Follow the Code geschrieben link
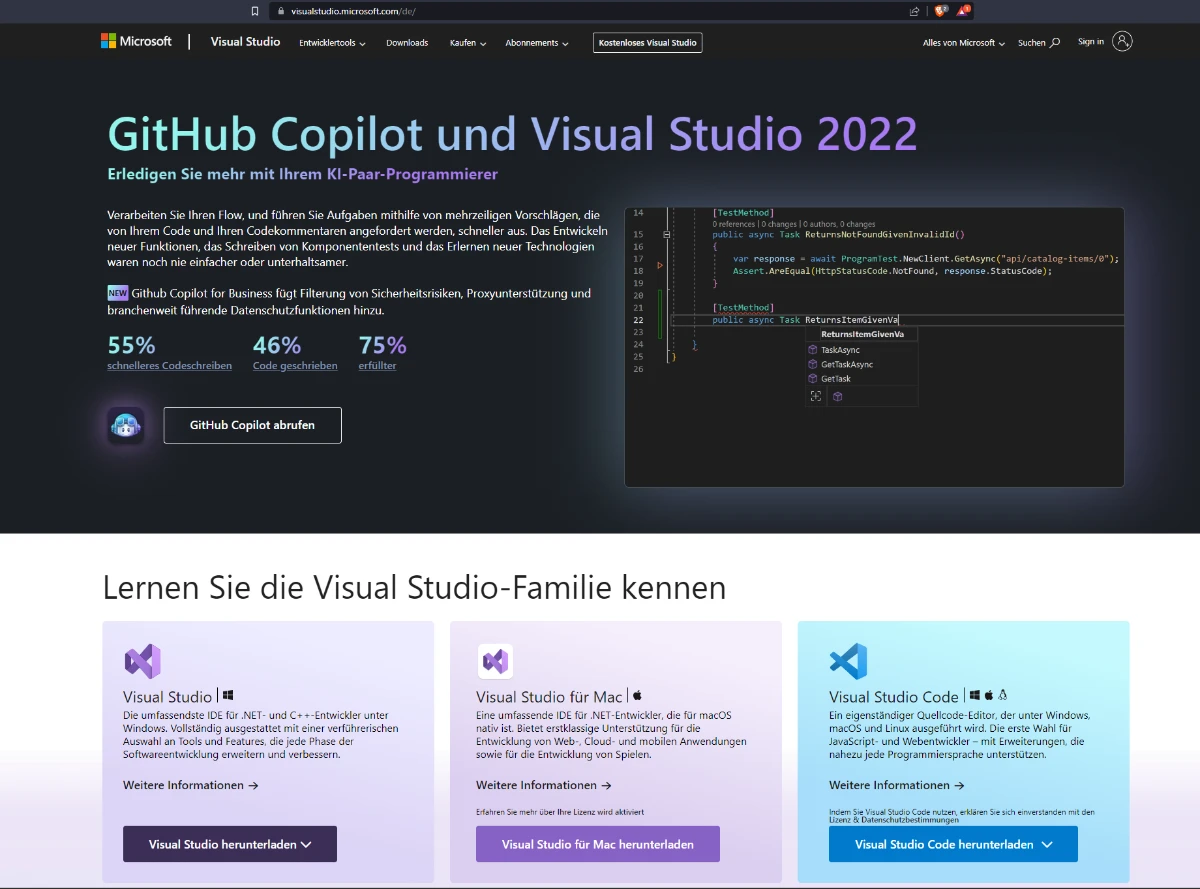 (295, 366)
